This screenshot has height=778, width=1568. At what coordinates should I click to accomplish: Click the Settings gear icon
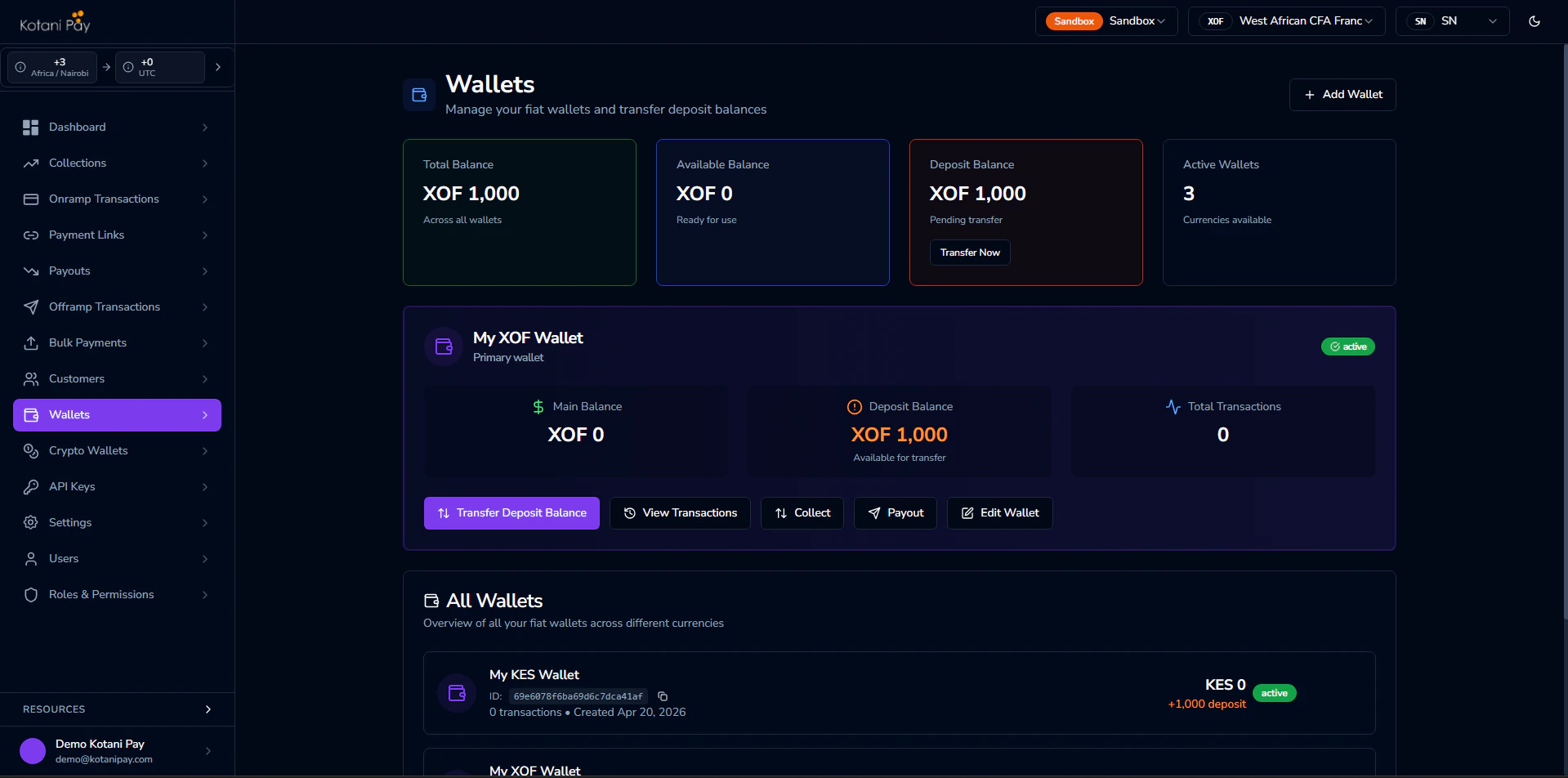tap(30, 522)
